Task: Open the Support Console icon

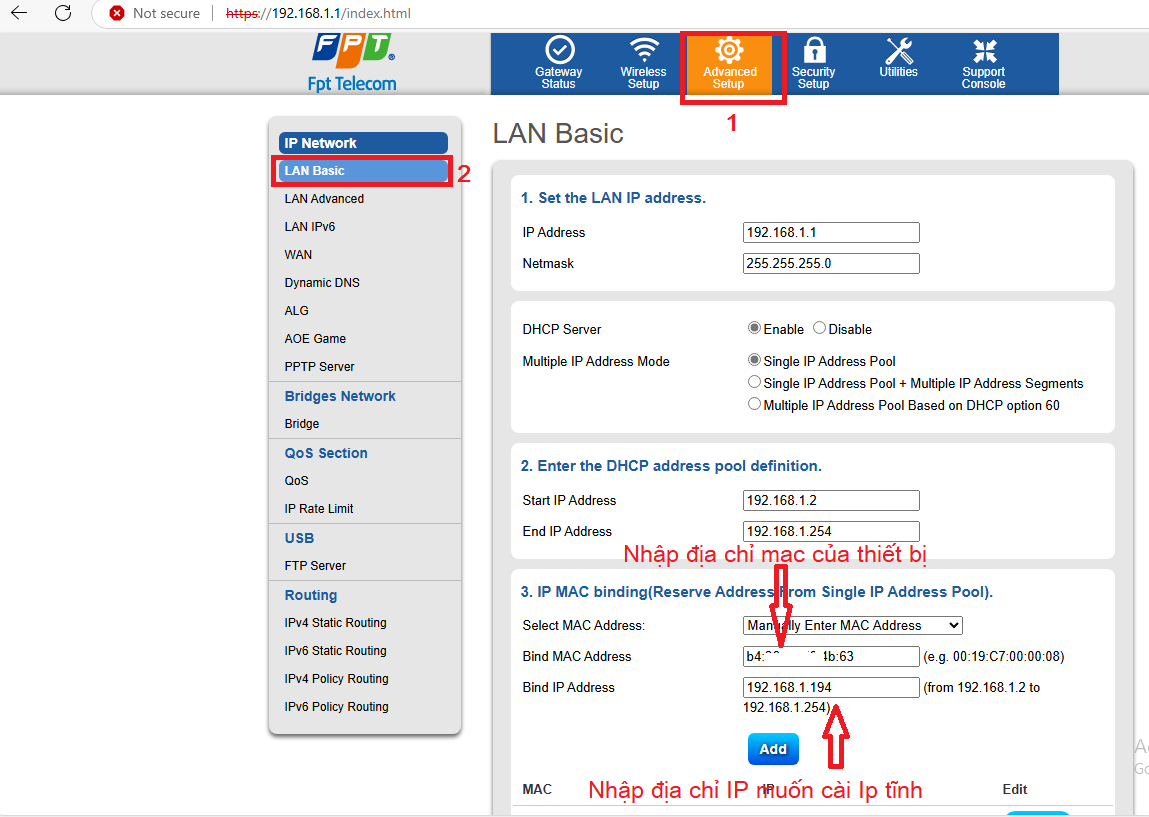Action: click(984, 50)
